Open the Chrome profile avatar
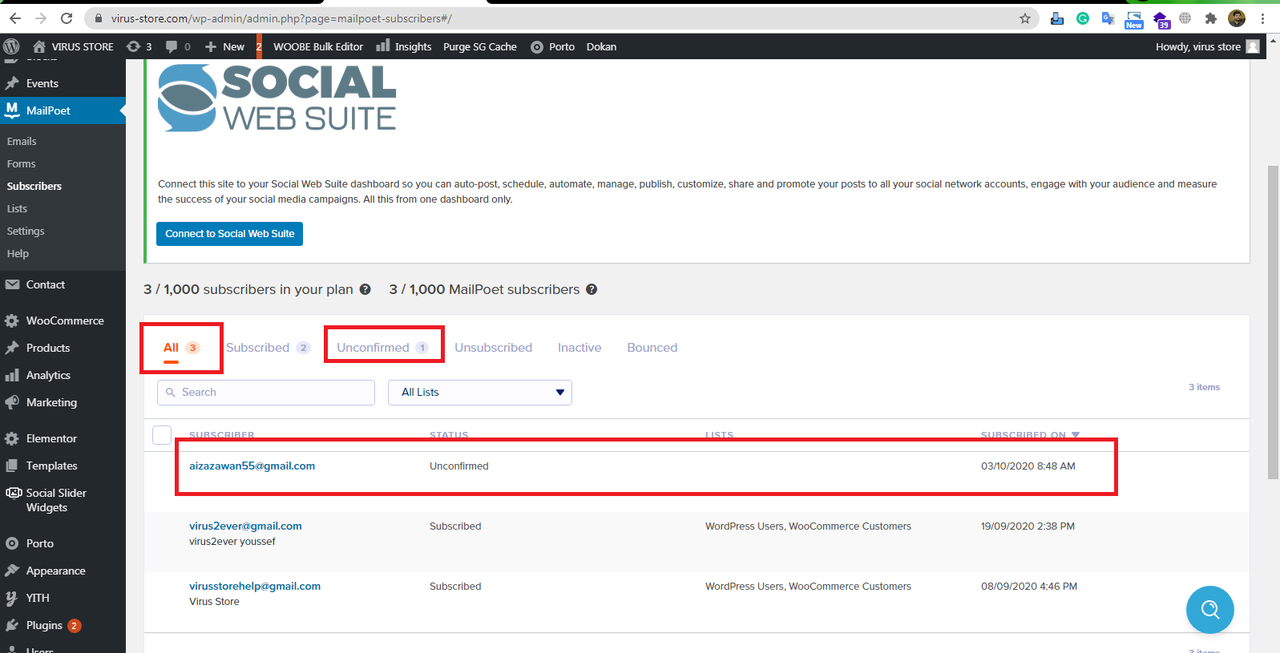The image size is (1280, 653). pos(1237,18)
